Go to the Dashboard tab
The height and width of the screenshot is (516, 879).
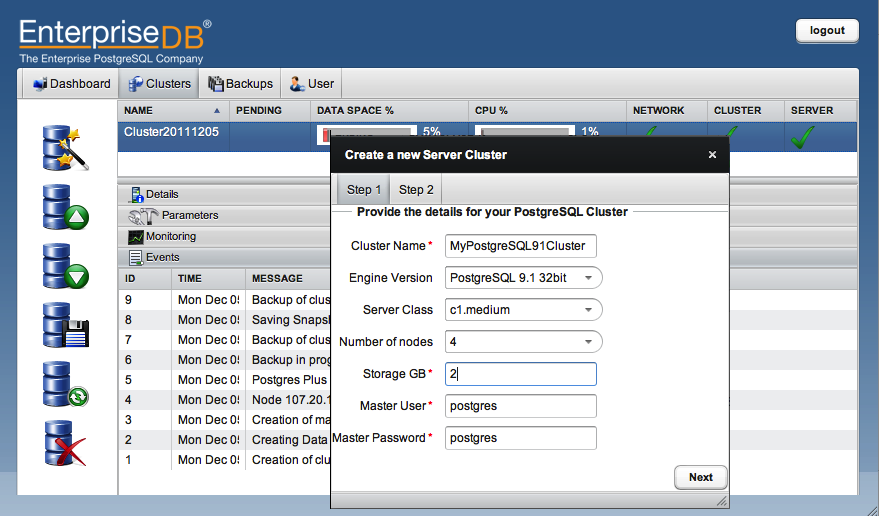point(71,84)
